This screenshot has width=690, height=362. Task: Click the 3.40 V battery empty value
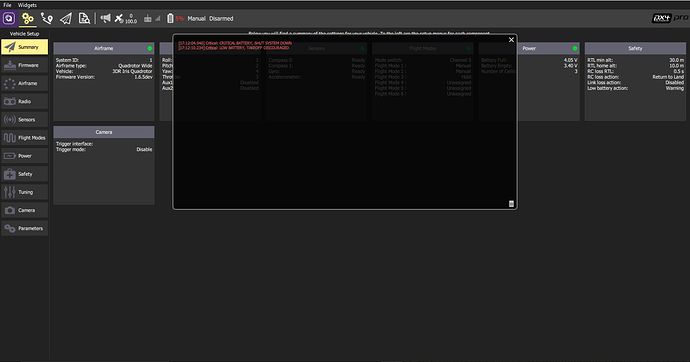coord(570,66)
